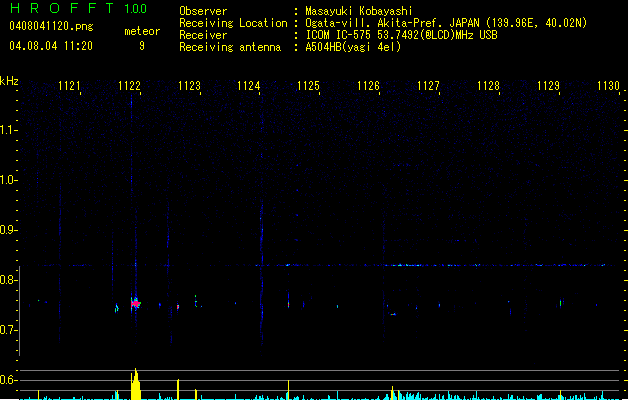Click the kHz axis unit label

9,81
